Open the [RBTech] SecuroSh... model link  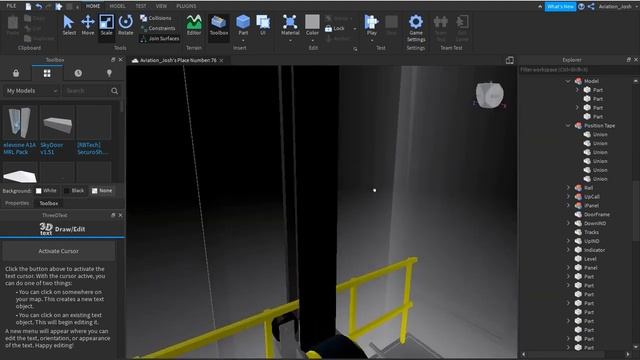pyautogui.click(x=92, y=148)
